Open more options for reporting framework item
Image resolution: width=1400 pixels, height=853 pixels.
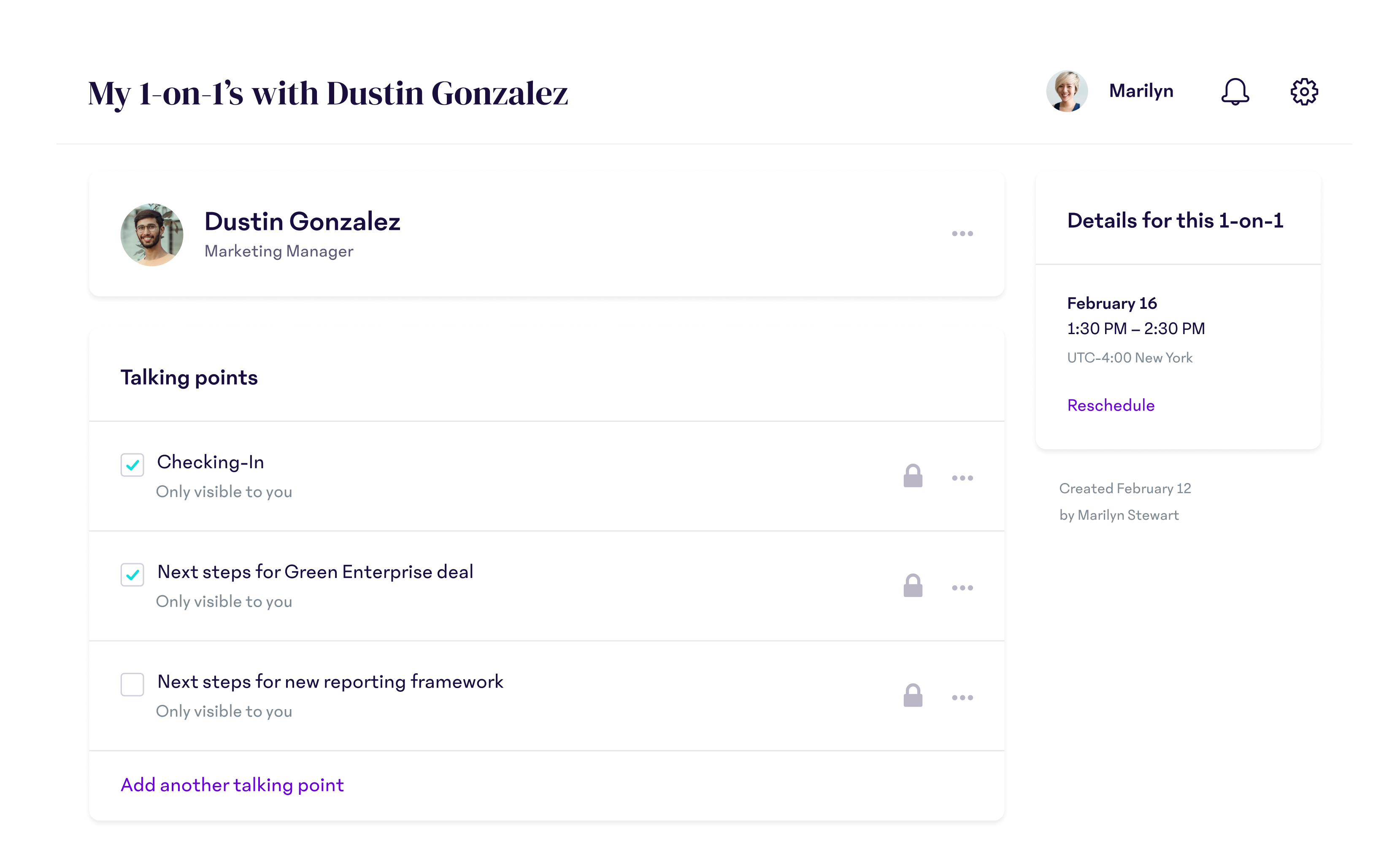[962, 697]
